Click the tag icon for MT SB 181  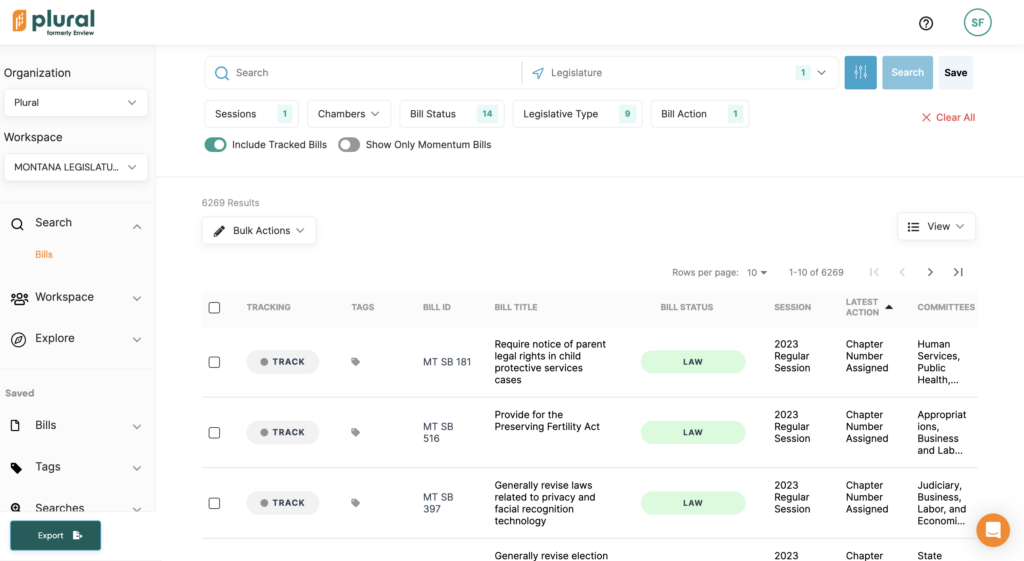click(355, 362)
